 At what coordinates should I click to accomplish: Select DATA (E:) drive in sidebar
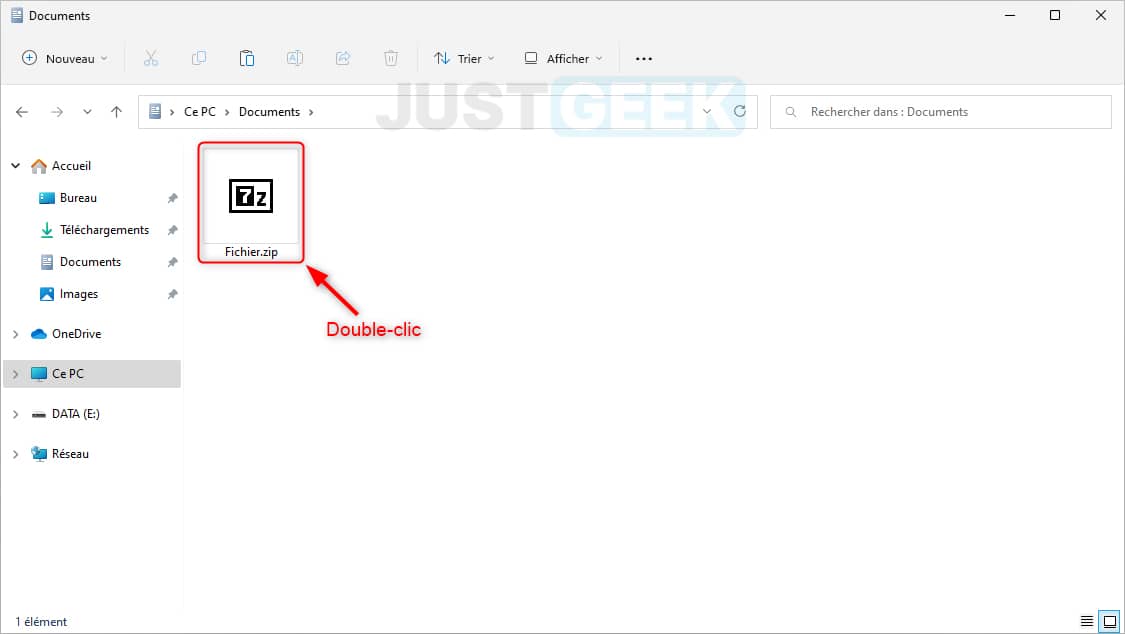(76, 415)
